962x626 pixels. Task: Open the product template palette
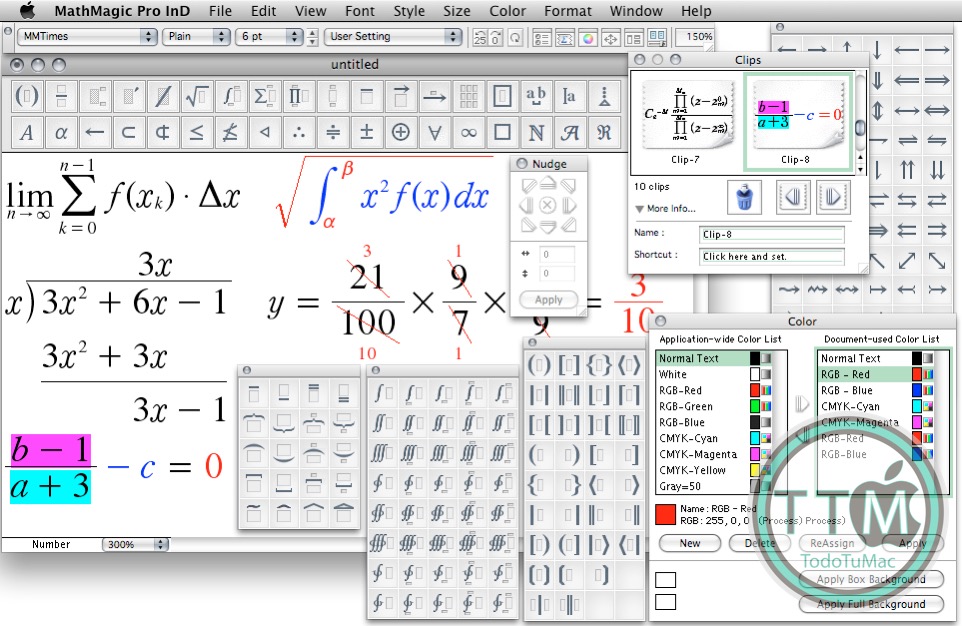299,96
